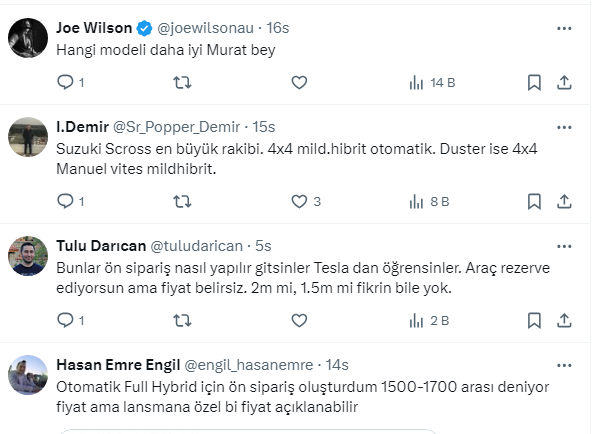Image resolution: width=608 pixels, height=434 pixels.
Task: Open more options on Hasan Emre Engil's tweet
Action: click(564, 365)
